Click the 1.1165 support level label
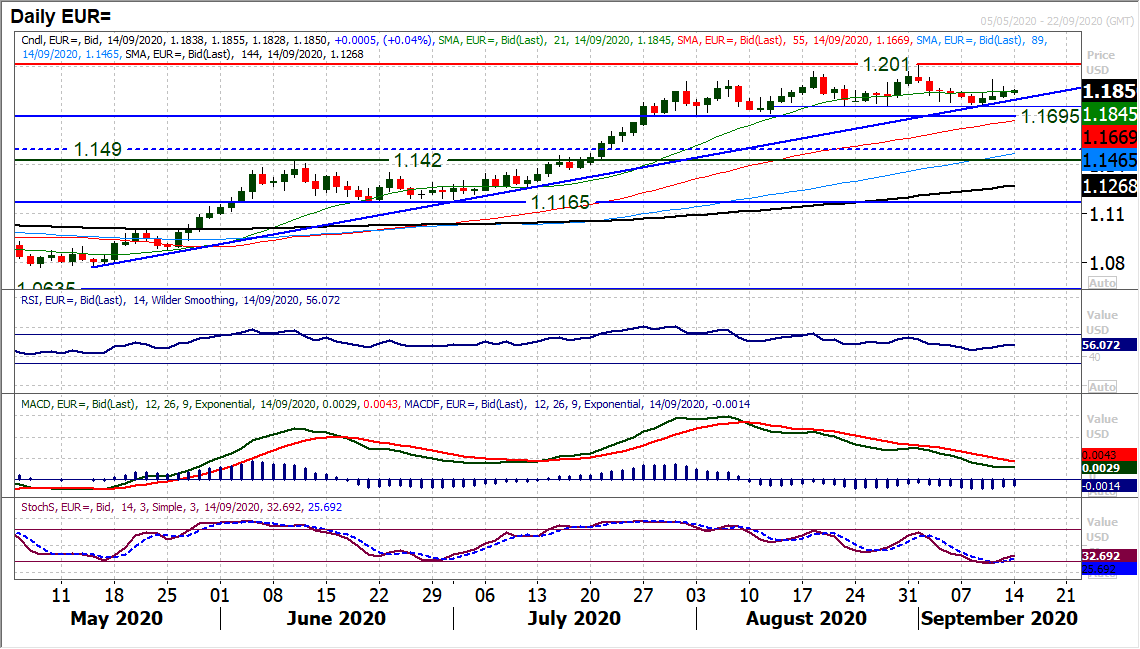This screenshot has height=649, width=1140. tap(560, 202)
